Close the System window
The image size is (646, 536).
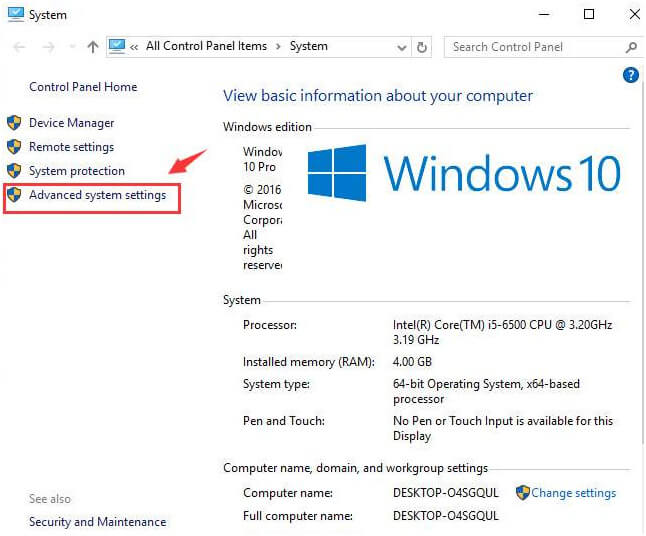pyautogui.click(x=634, y=14)
